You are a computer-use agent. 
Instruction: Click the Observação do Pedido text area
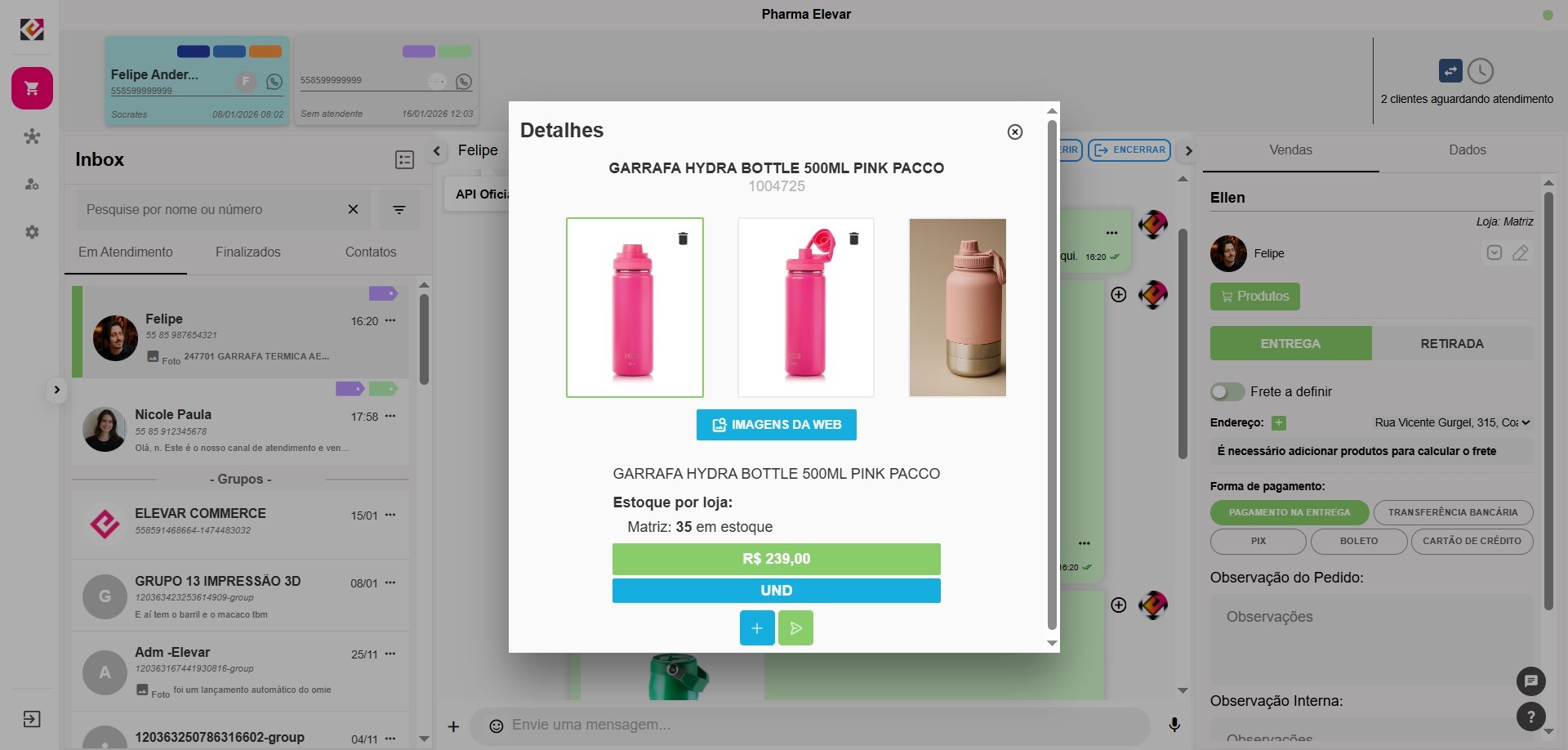click(x=1371, y=639)
